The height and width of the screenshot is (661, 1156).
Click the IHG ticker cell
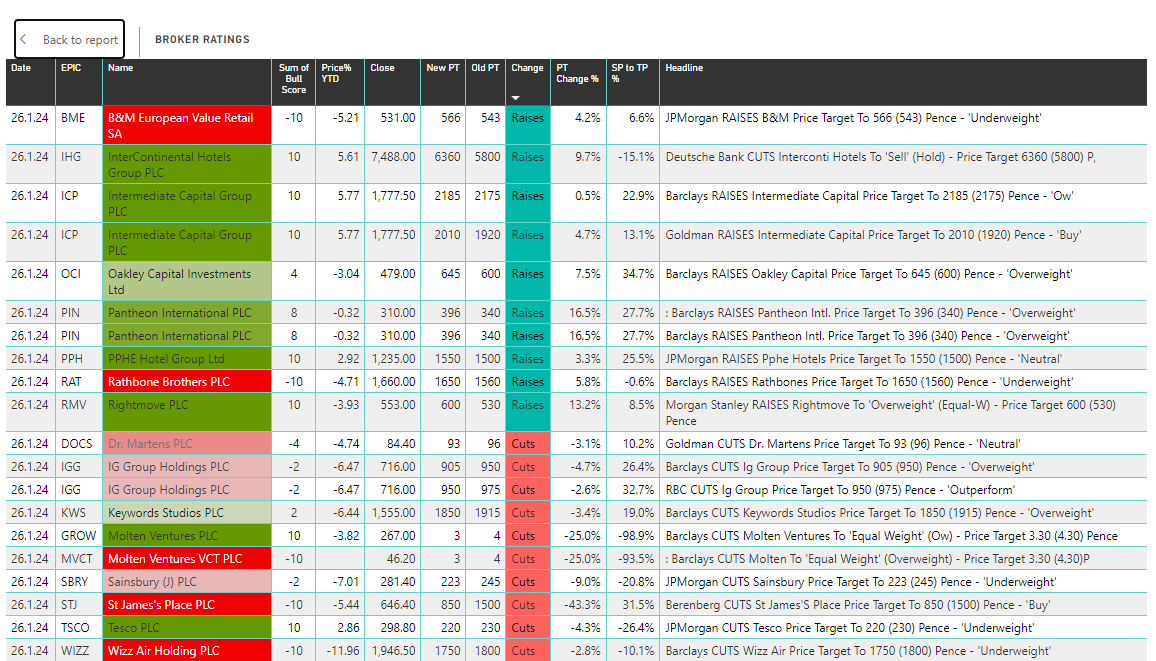click(79, 164)
